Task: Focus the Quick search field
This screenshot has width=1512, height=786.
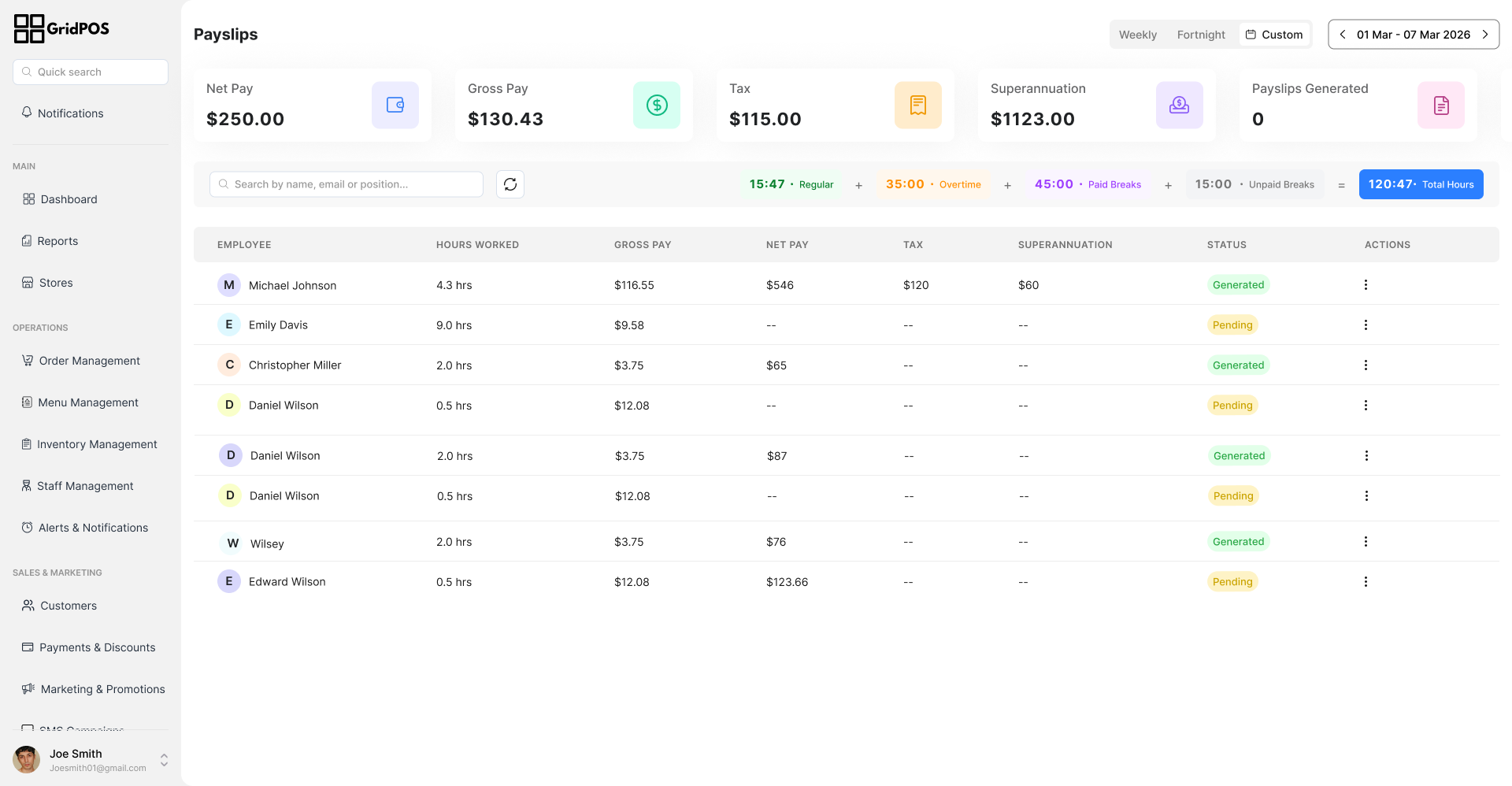Action: pos(91,72)
